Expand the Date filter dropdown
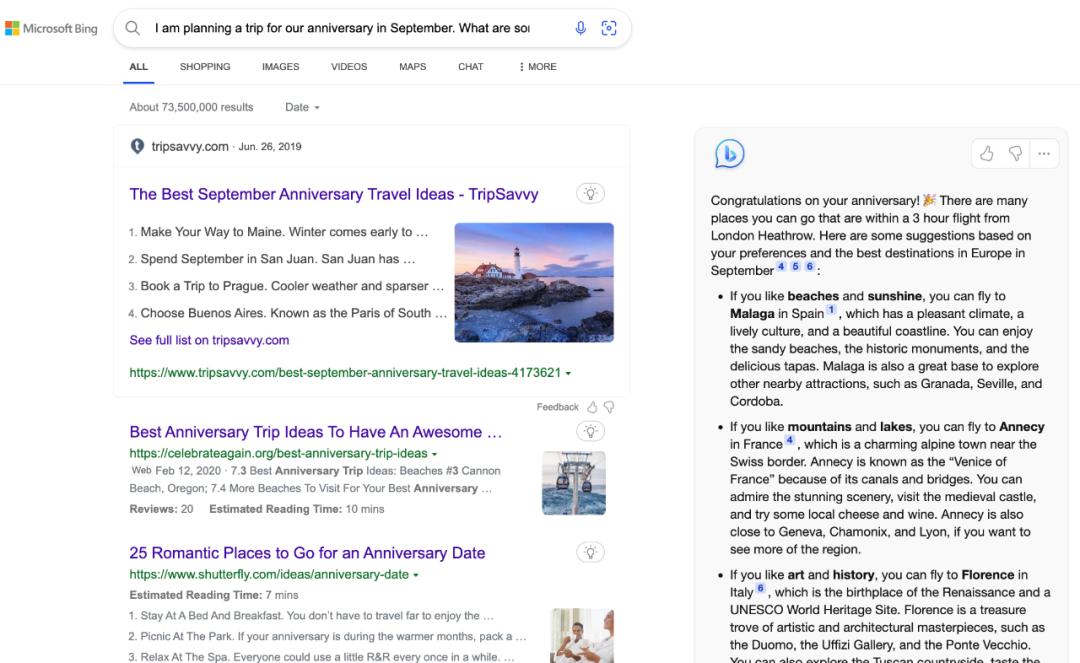Viewport: 1080px width, 663px height. coord(302,107)
